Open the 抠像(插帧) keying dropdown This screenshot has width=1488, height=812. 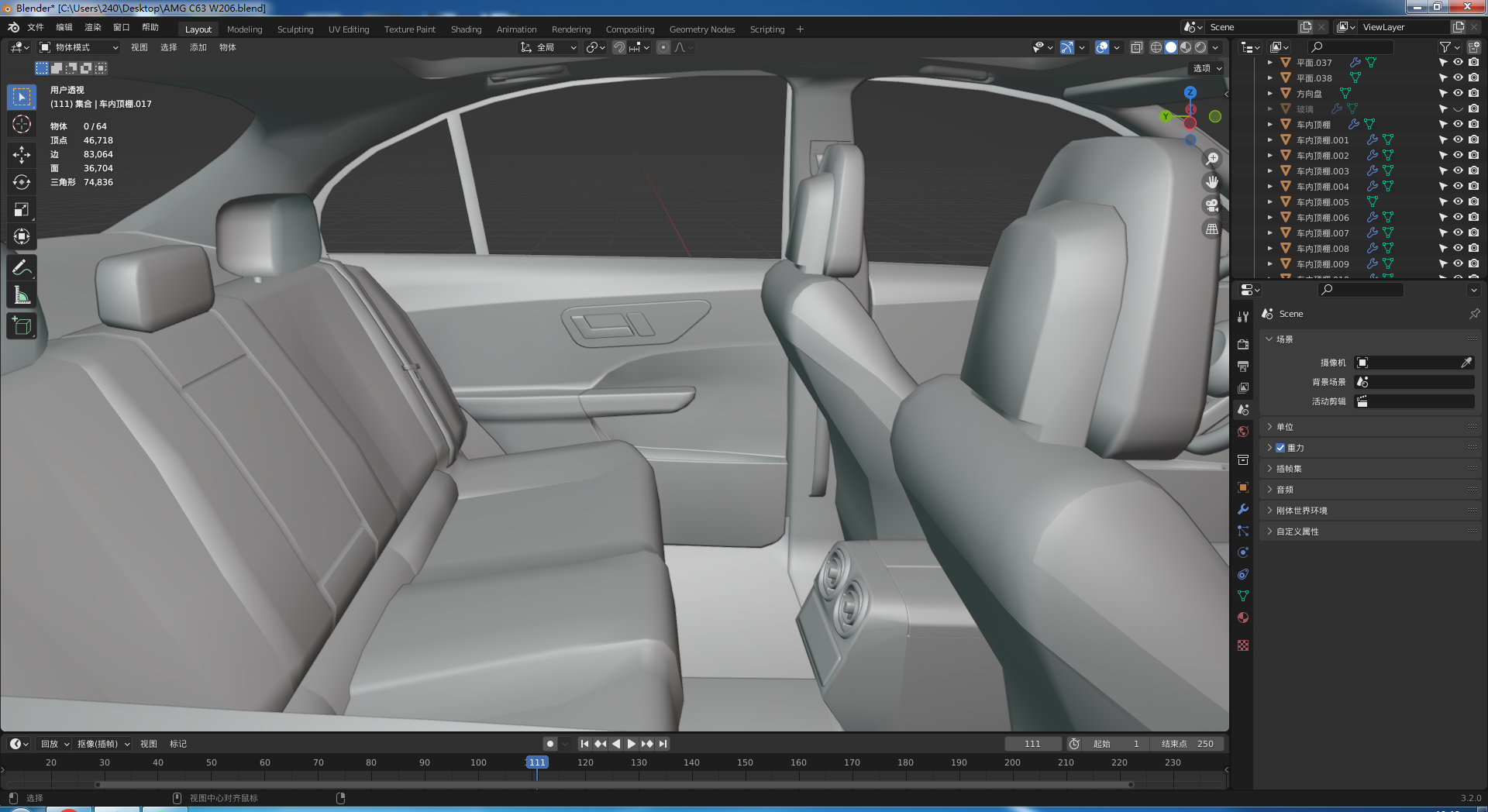[x=103, y=744]
